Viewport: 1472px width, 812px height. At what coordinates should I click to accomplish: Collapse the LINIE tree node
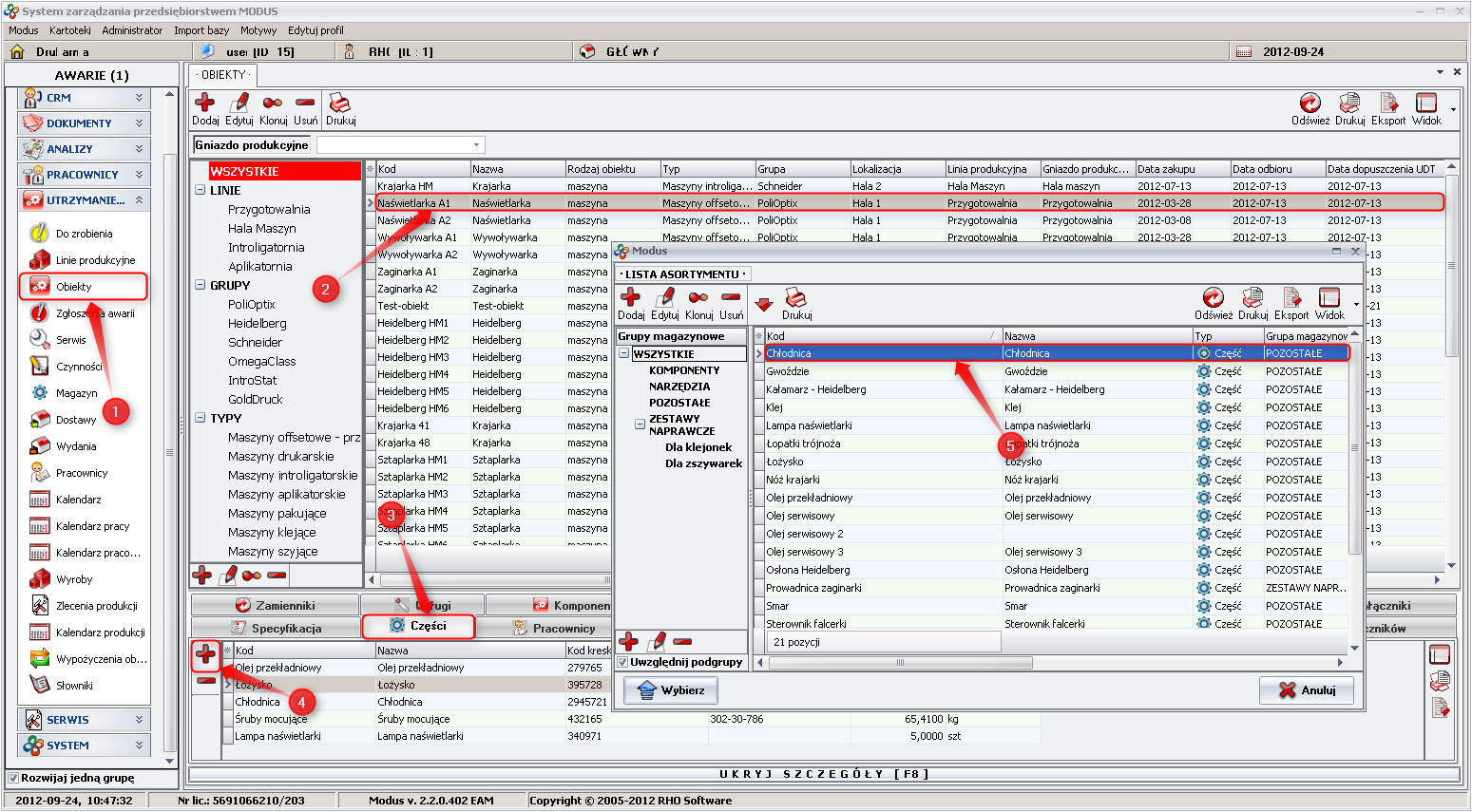(x=201, y=190)
